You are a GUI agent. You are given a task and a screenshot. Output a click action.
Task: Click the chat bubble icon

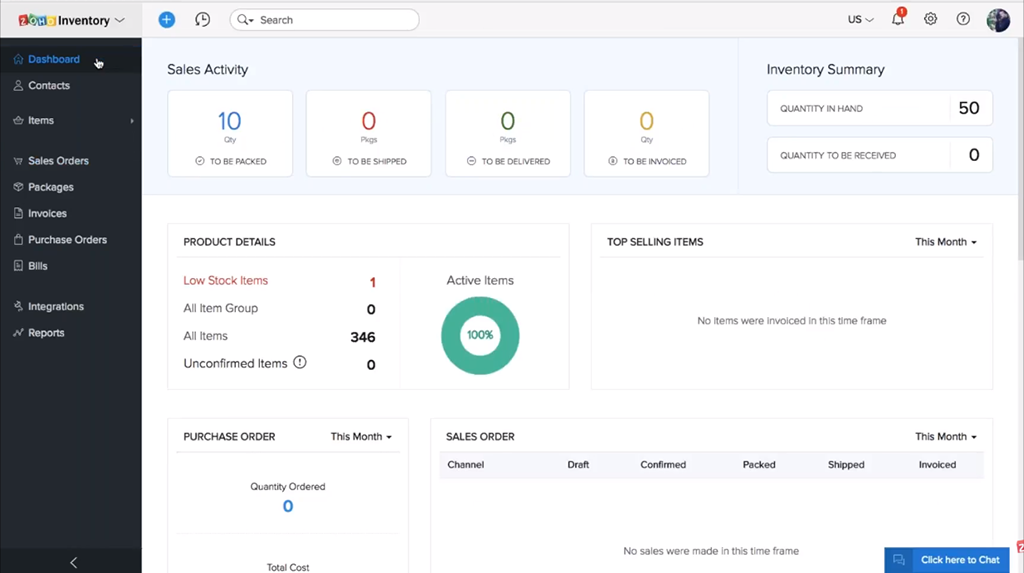point(899,560)
